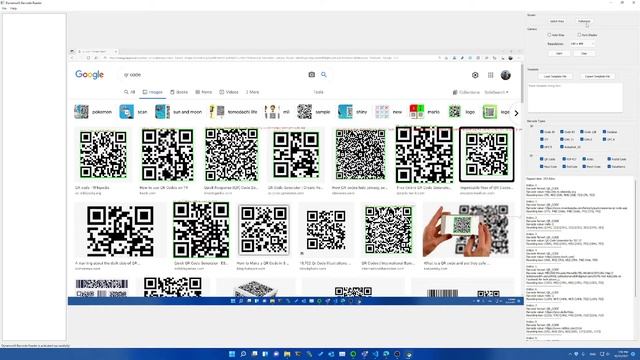The width and height of the screenshot is (640, 360).
Task: Click Export Template File button
Action: (x=597, y=76)
